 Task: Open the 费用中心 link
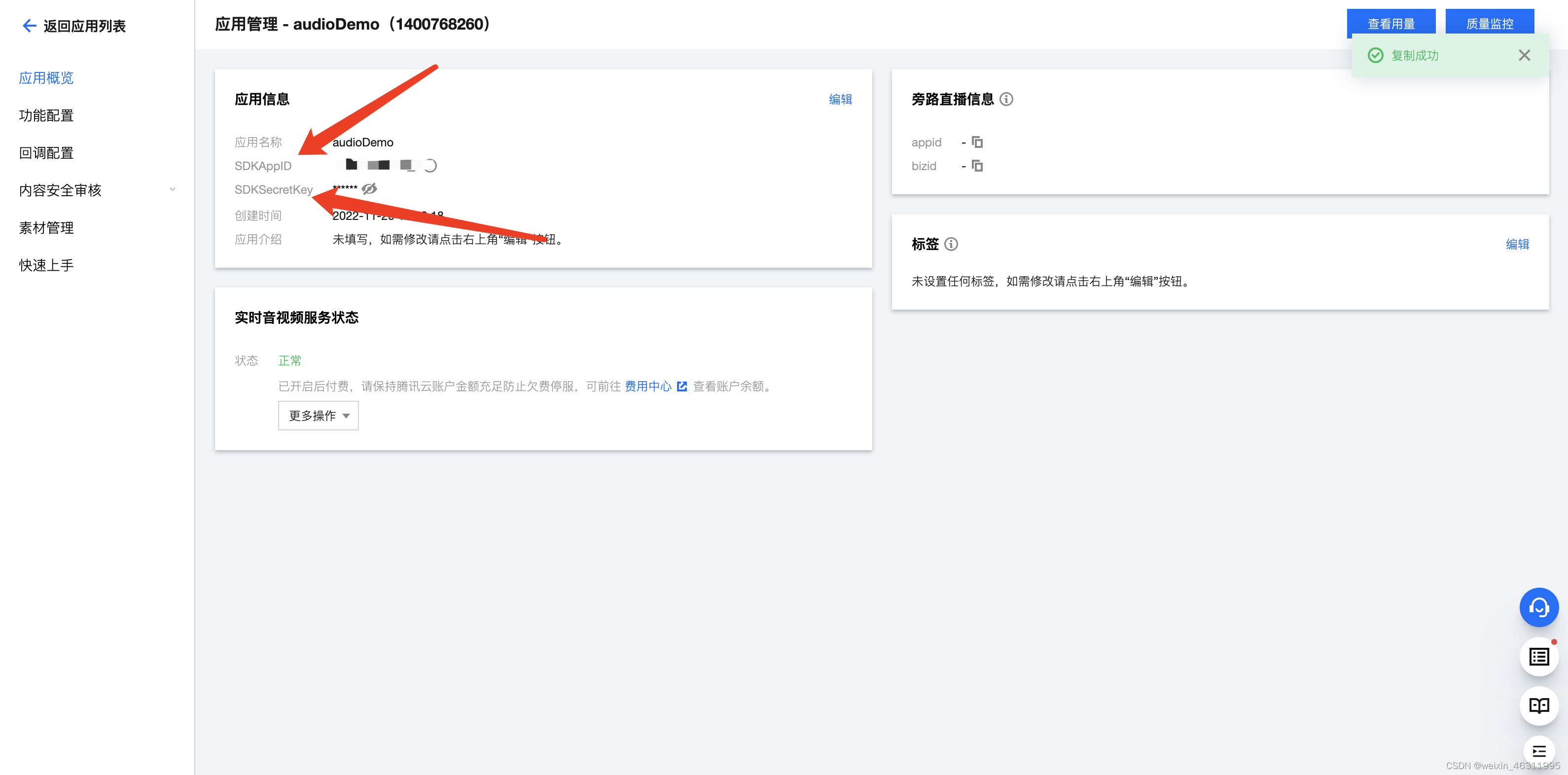click(x=647, y=386)
